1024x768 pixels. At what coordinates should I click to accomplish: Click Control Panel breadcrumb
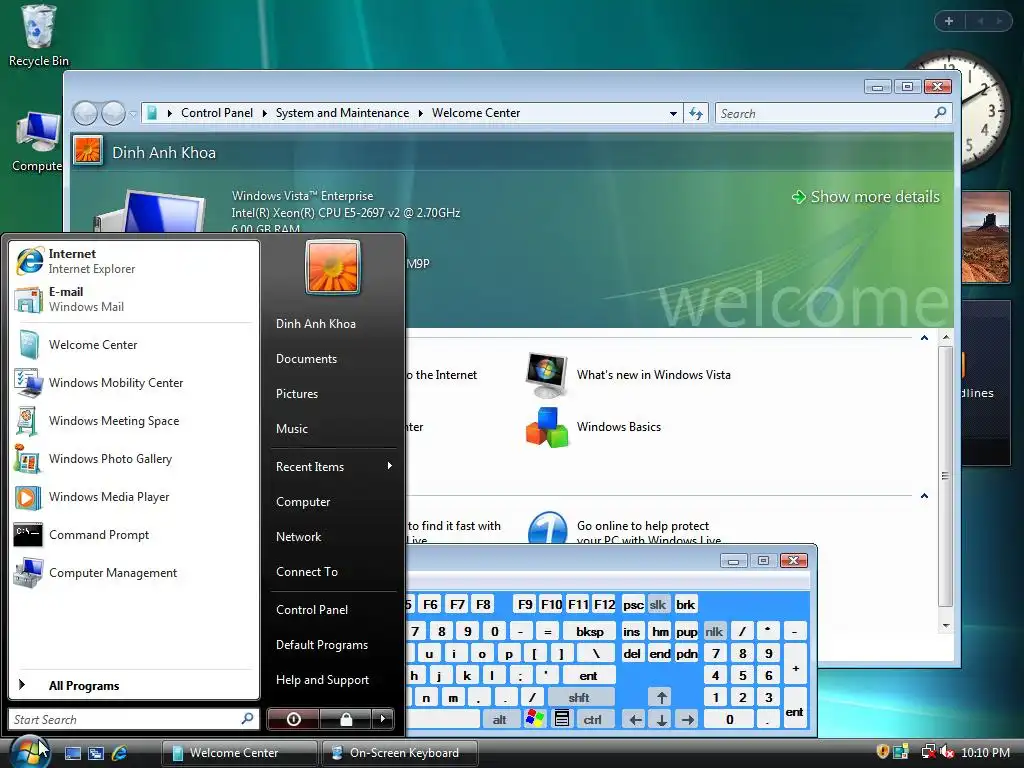pyautogui.click(x=217, y=113)
